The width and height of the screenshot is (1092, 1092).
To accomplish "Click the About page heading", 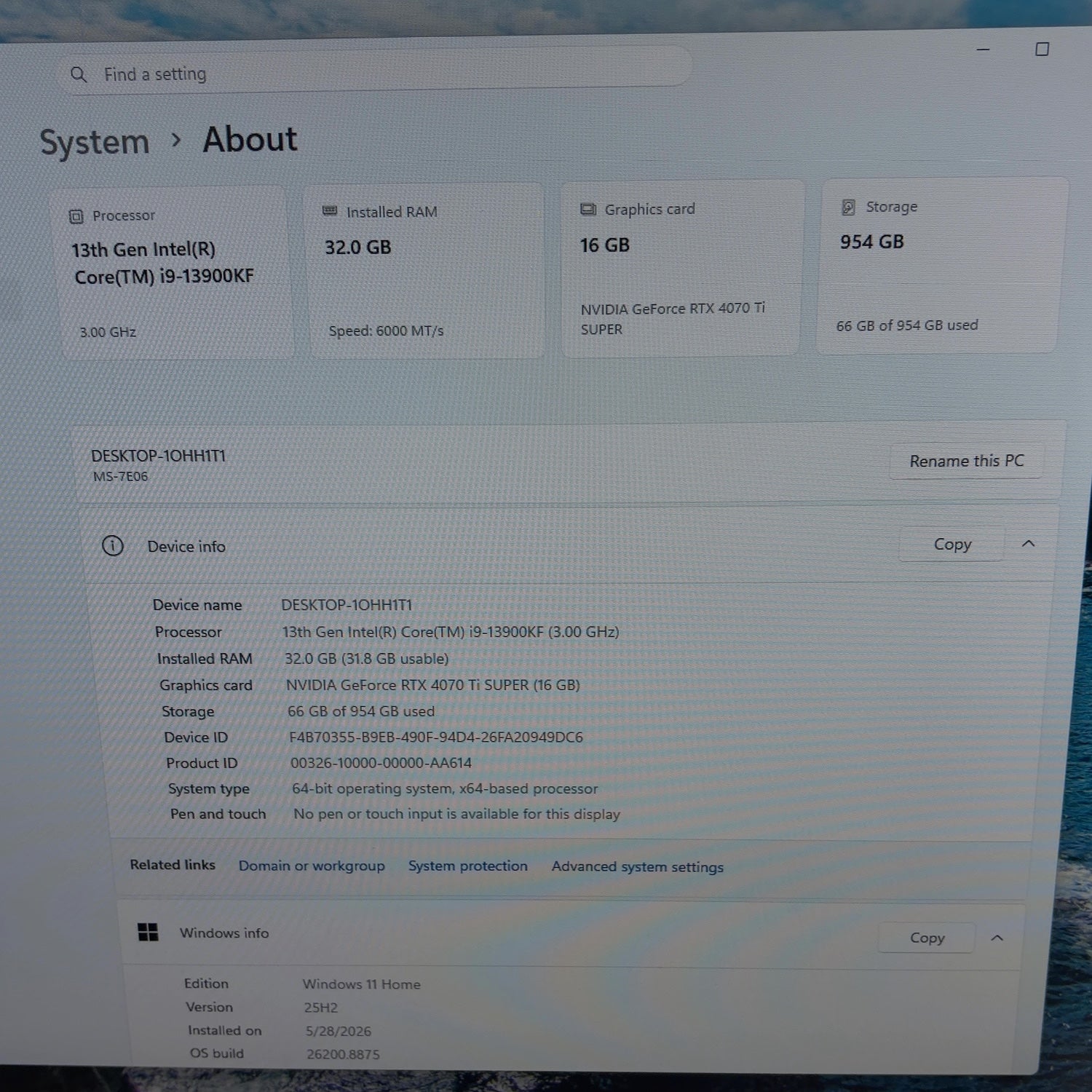I will 250,139.
